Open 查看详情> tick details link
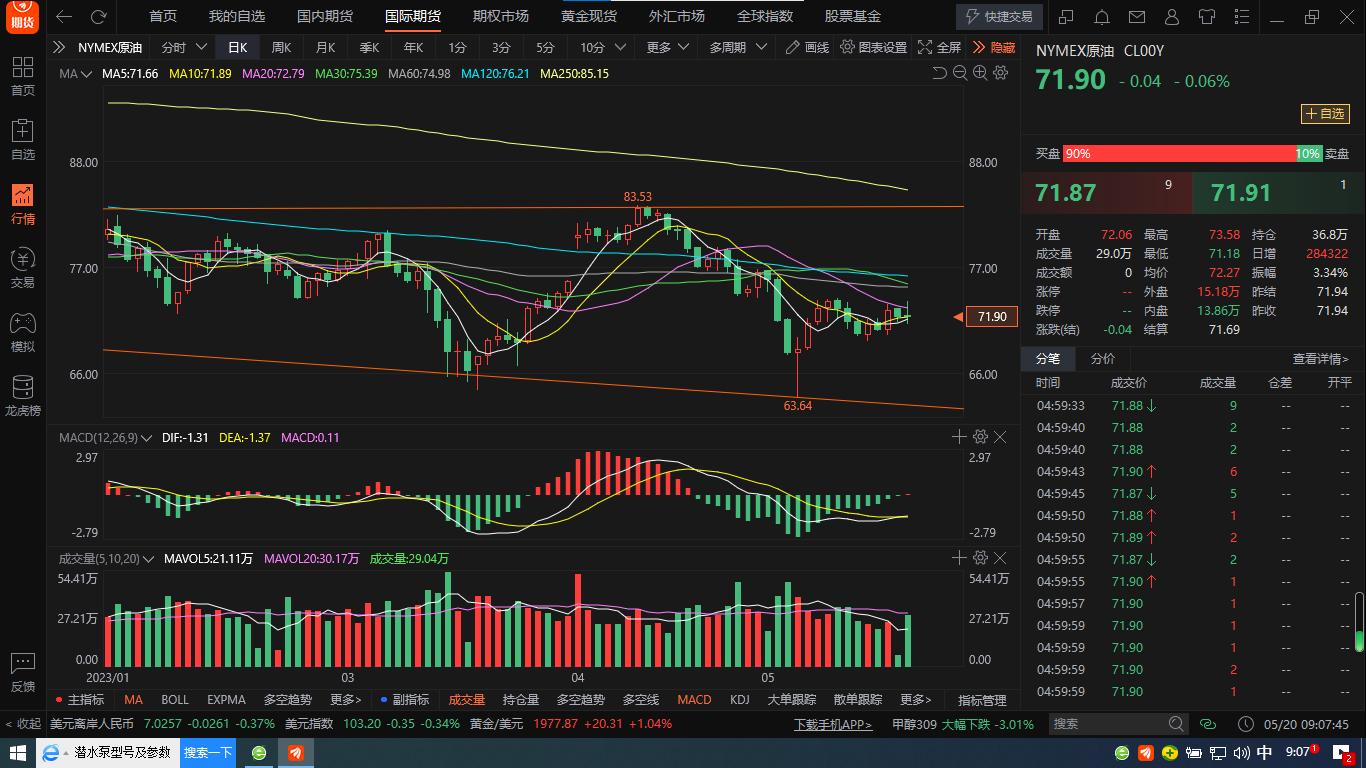The width and height of the screenshot is (1366, 768). 1320,359
